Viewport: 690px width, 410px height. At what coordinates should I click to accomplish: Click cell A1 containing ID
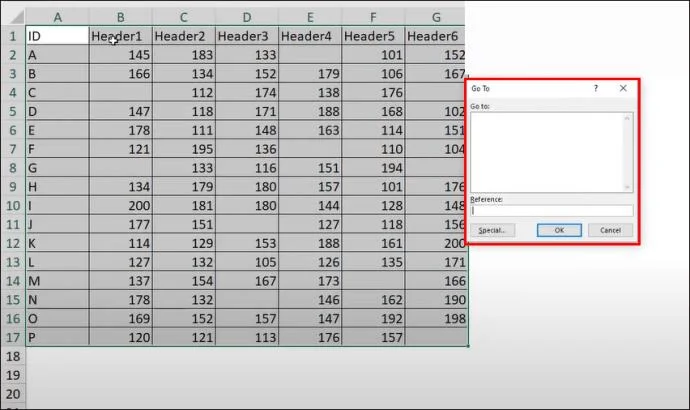pyautogui.click(x=56, y=36)
